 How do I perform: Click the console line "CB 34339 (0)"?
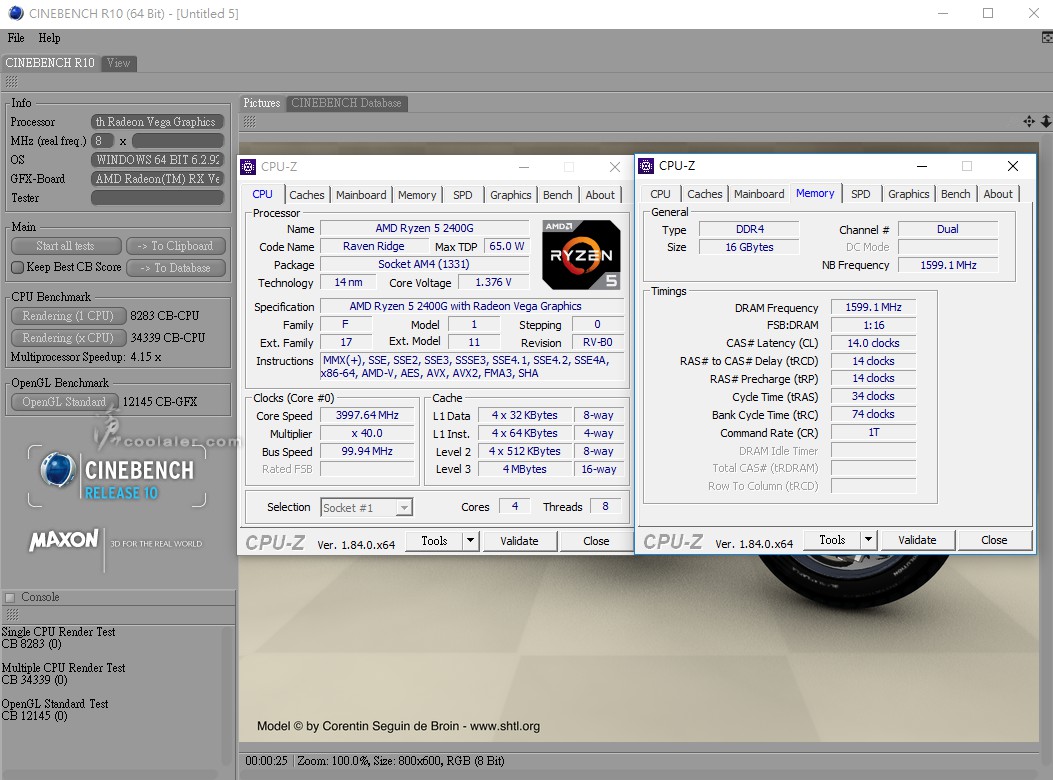(34, 680)
